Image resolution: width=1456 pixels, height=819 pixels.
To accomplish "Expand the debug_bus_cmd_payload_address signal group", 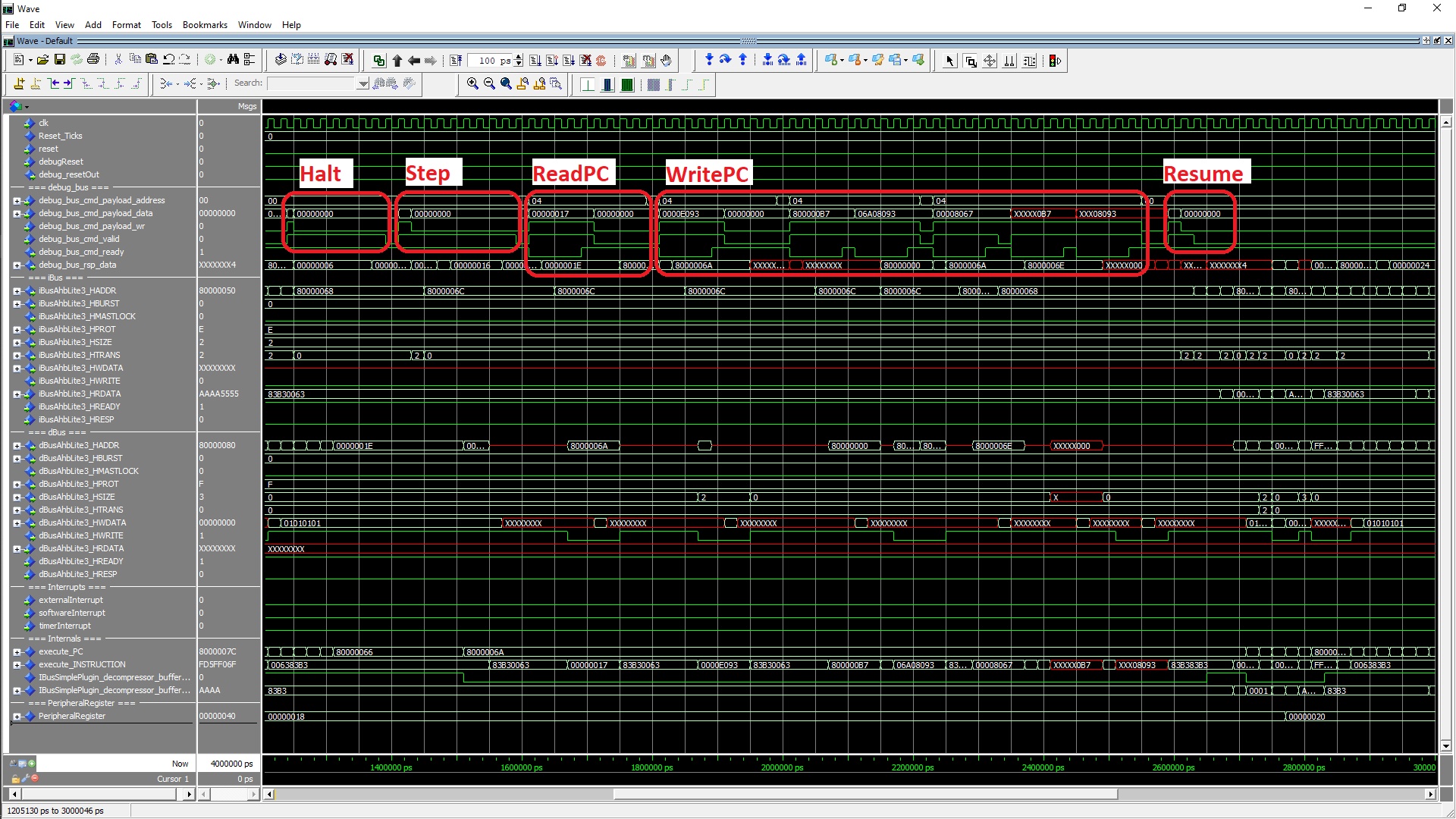I will coord(17,200).
